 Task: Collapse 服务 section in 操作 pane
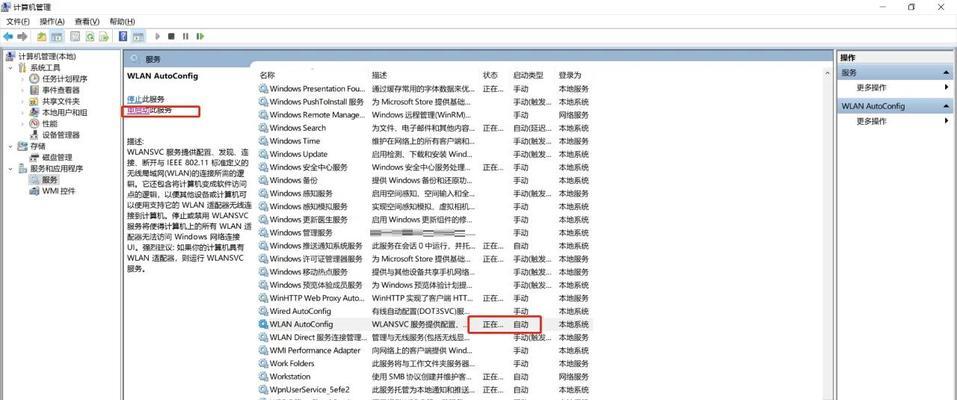coord(947,73)
